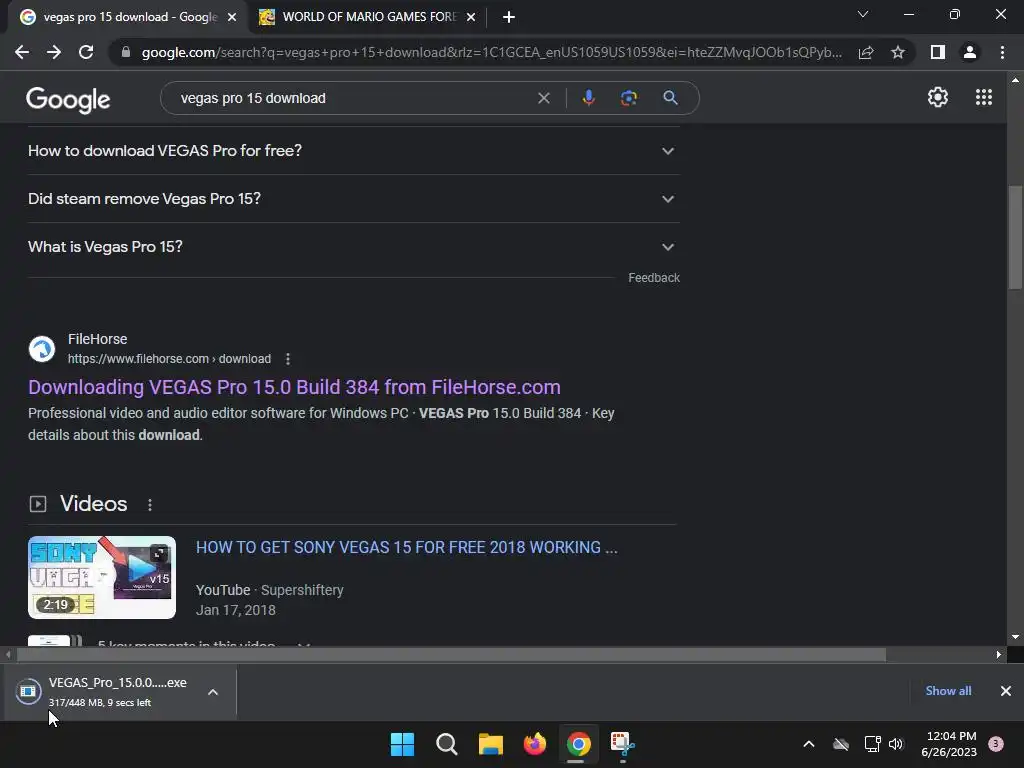Go to the Google homepage via the logo

(x=68, y=99)
